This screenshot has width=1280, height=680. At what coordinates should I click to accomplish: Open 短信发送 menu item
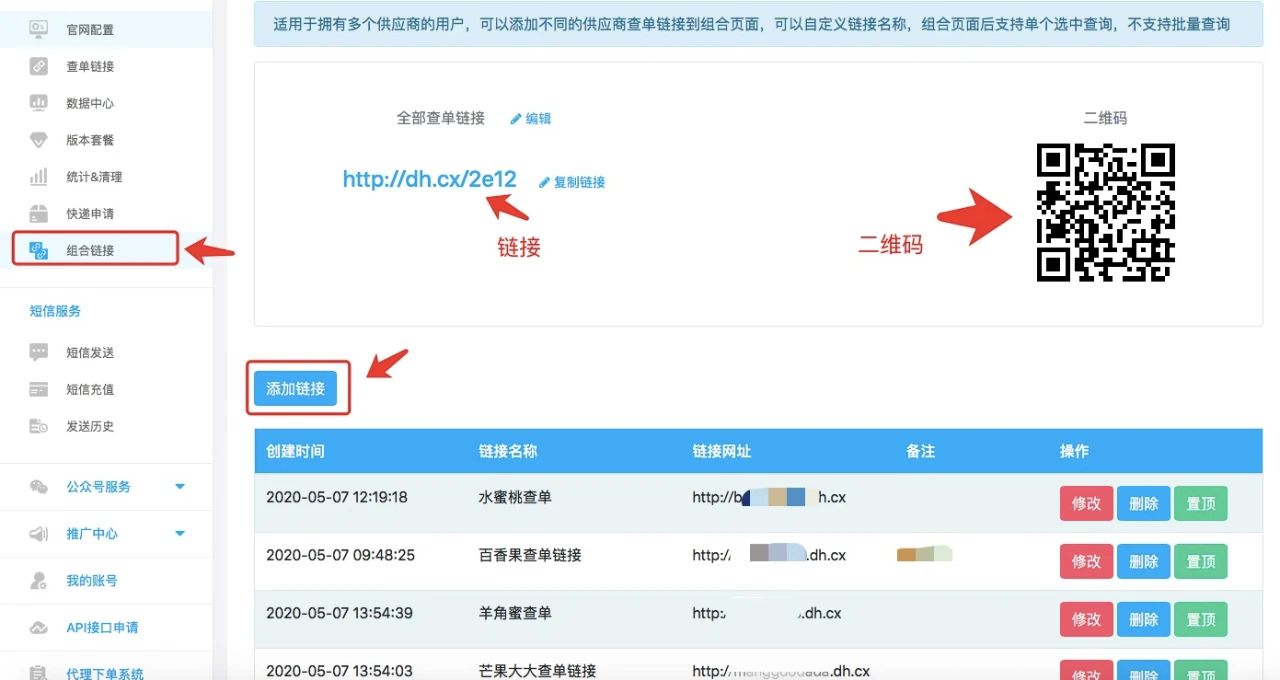[x=90, y=352]
